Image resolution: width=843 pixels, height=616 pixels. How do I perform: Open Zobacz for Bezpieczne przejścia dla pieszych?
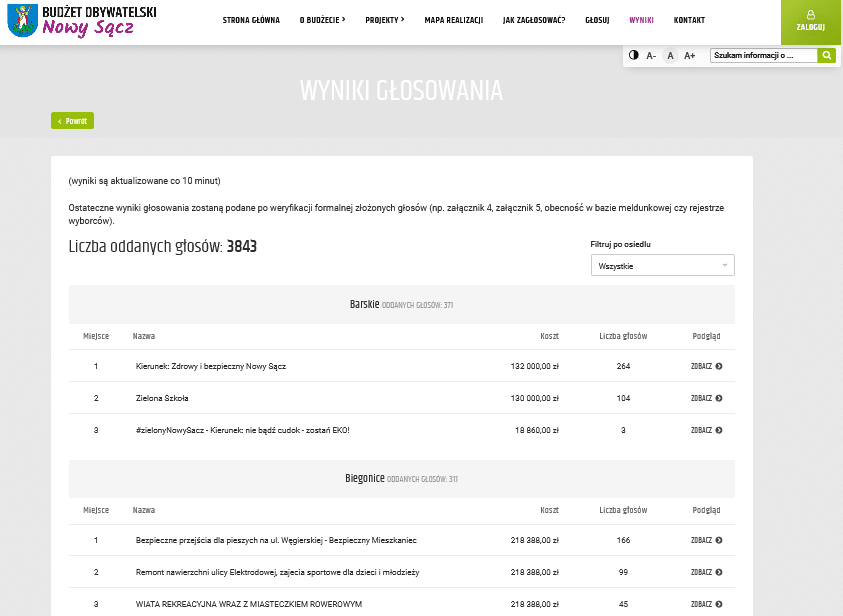point(706,540)
